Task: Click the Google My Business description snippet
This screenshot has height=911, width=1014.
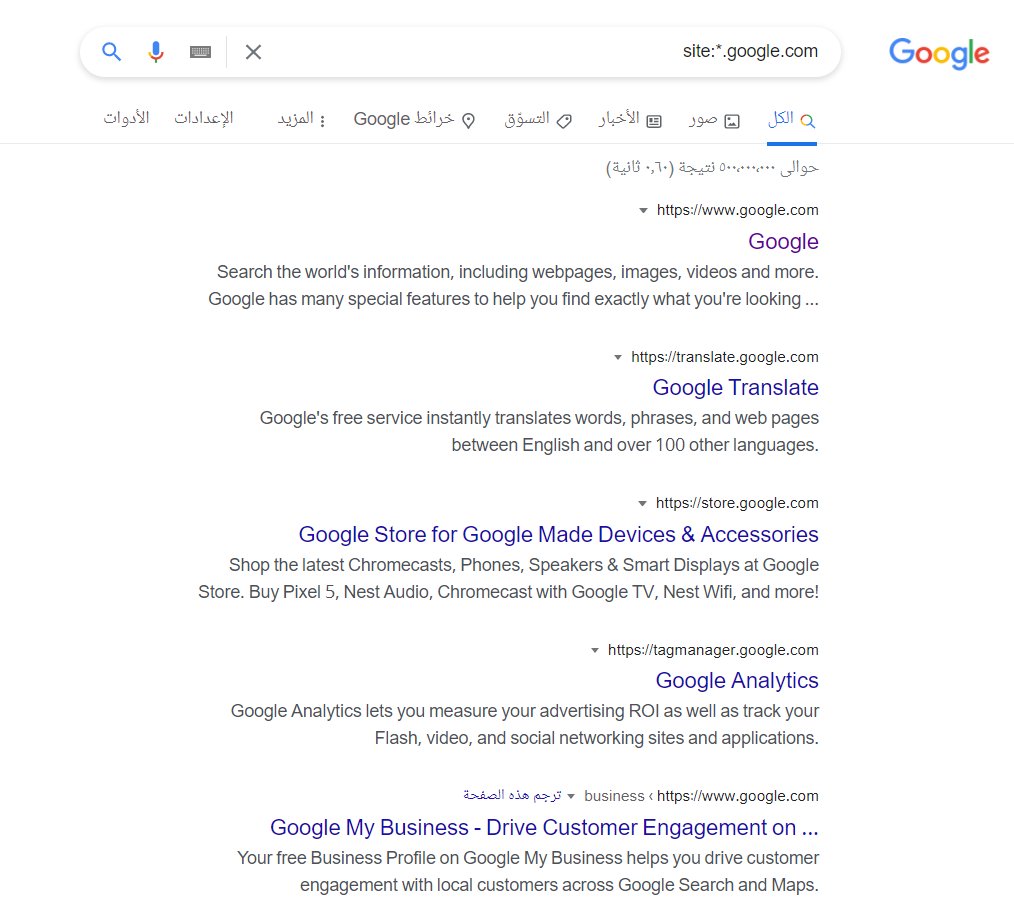Action: click(528, 871)
